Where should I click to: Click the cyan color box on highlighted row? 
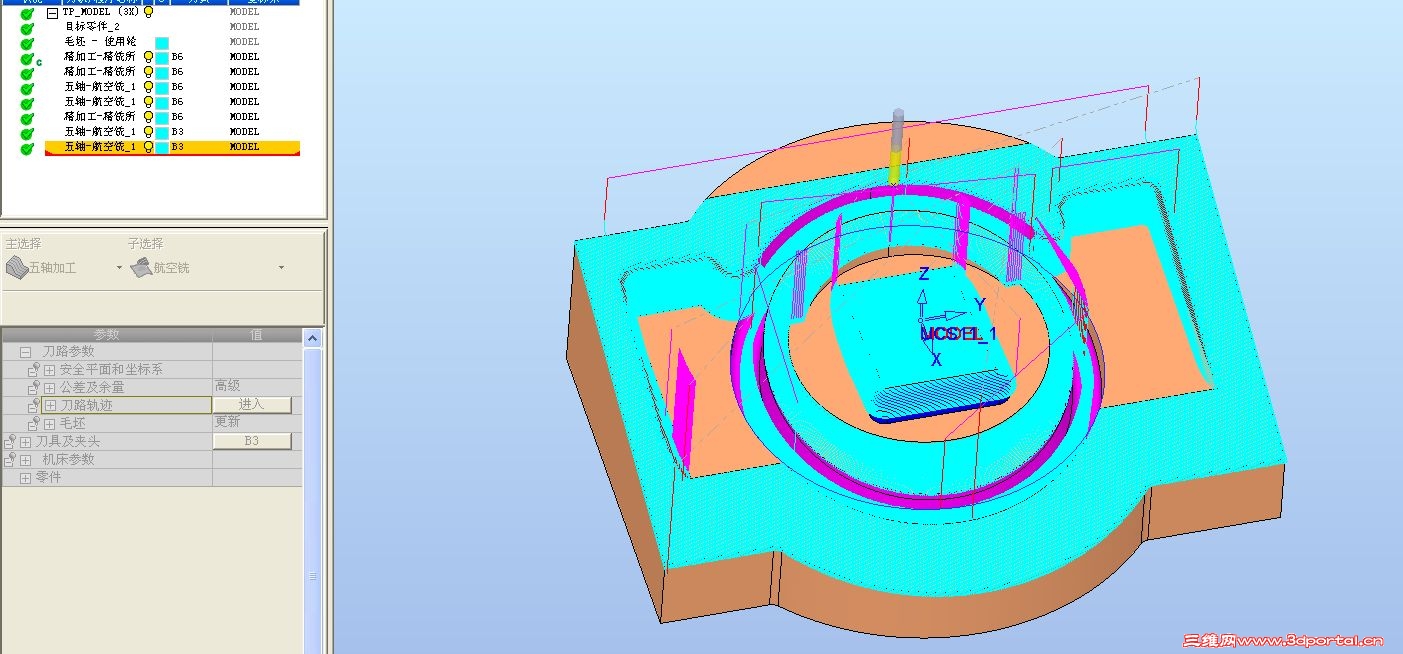pos(162,147)
